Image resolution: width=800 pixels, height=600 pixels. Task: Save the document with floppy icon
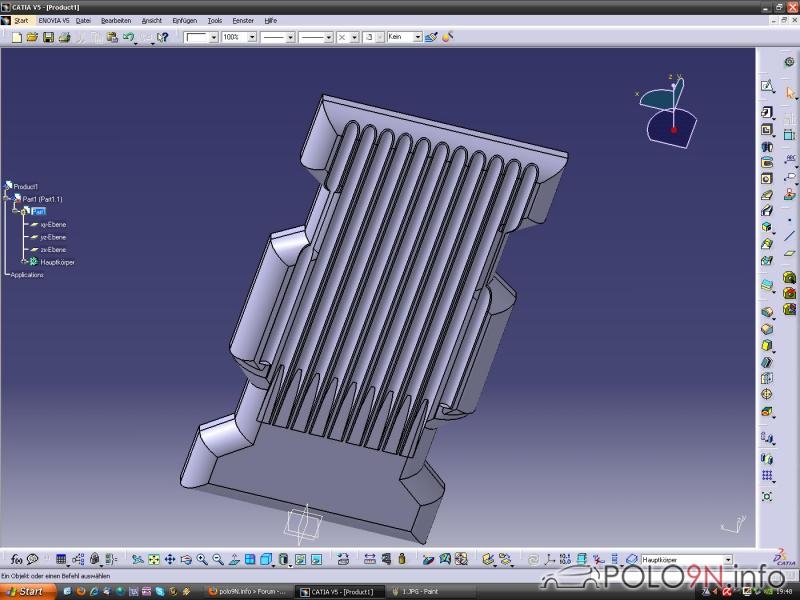pos(48,37)
